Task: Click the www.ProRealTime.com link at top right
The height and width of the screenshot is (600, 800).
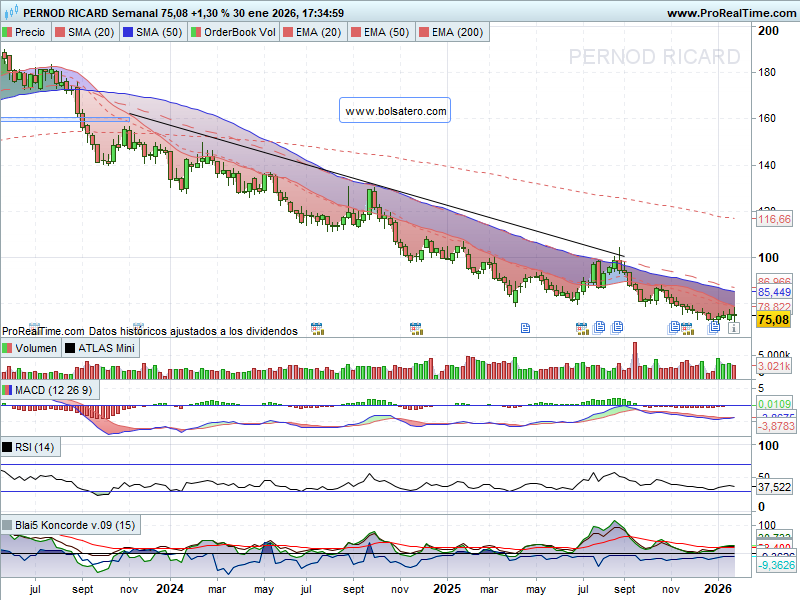Action: coord(731,13)
